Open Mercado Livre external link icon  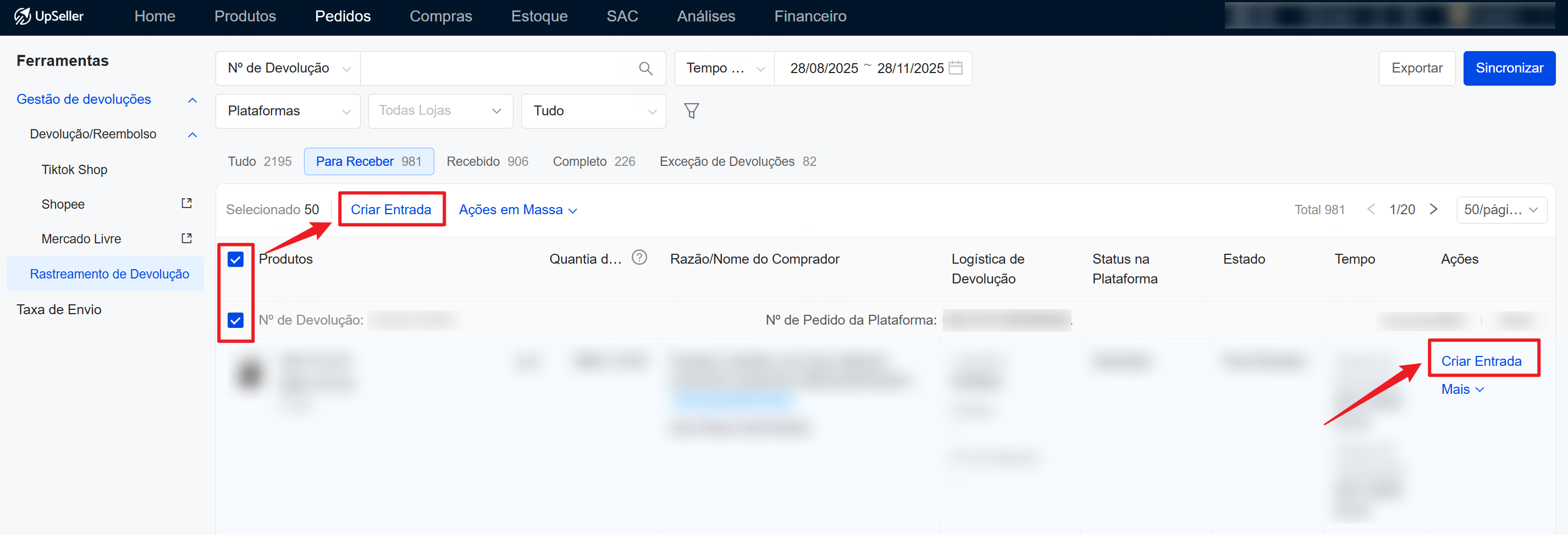187,238
